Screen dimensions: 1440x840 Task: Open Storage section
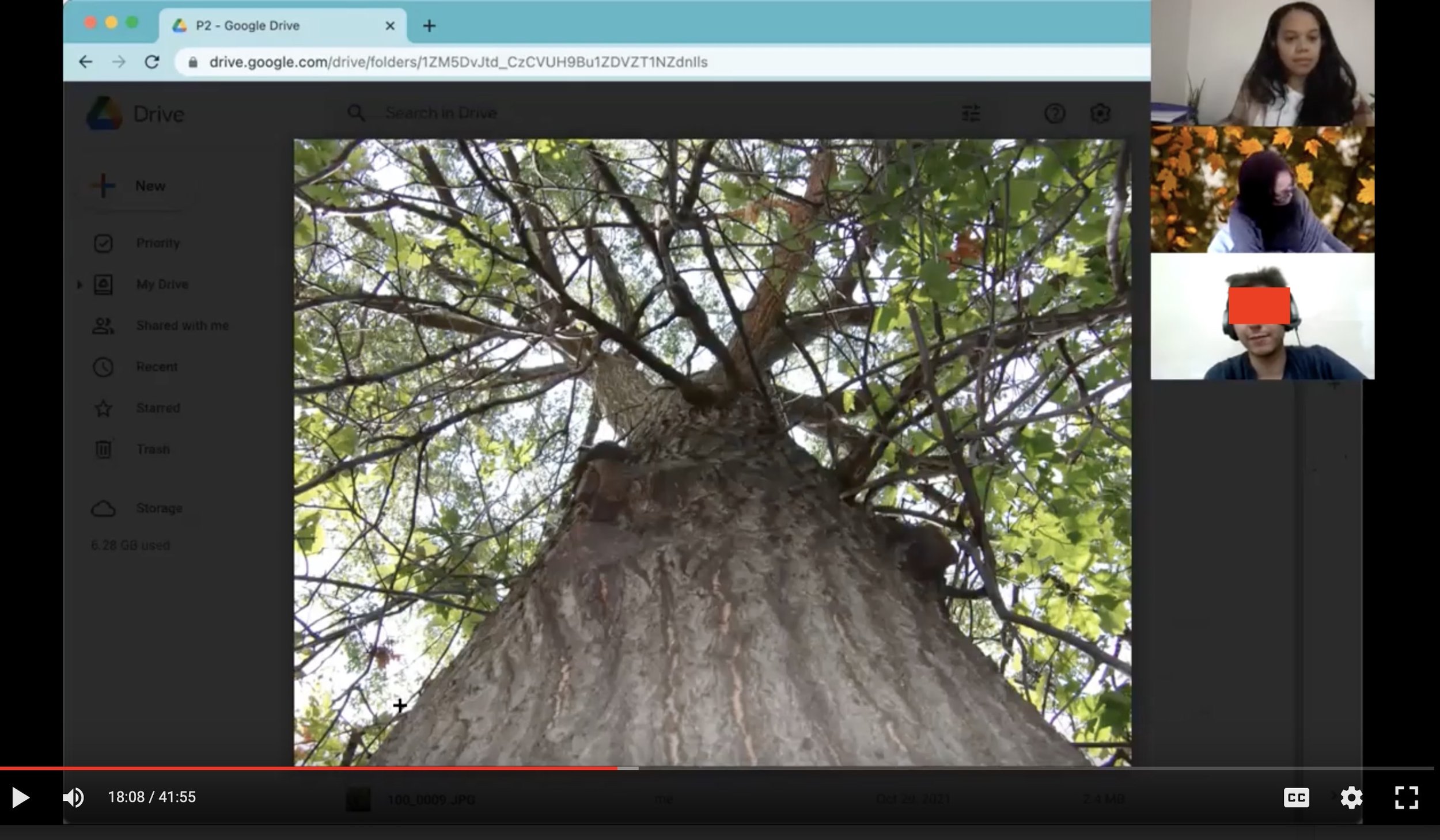point(160,508)
